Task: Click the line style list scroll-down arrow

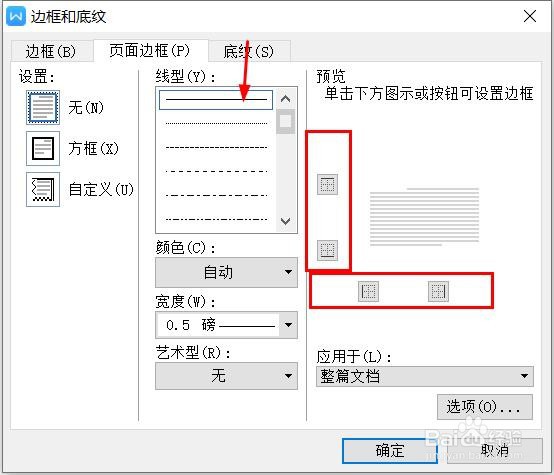Action: tap(285, 221)
